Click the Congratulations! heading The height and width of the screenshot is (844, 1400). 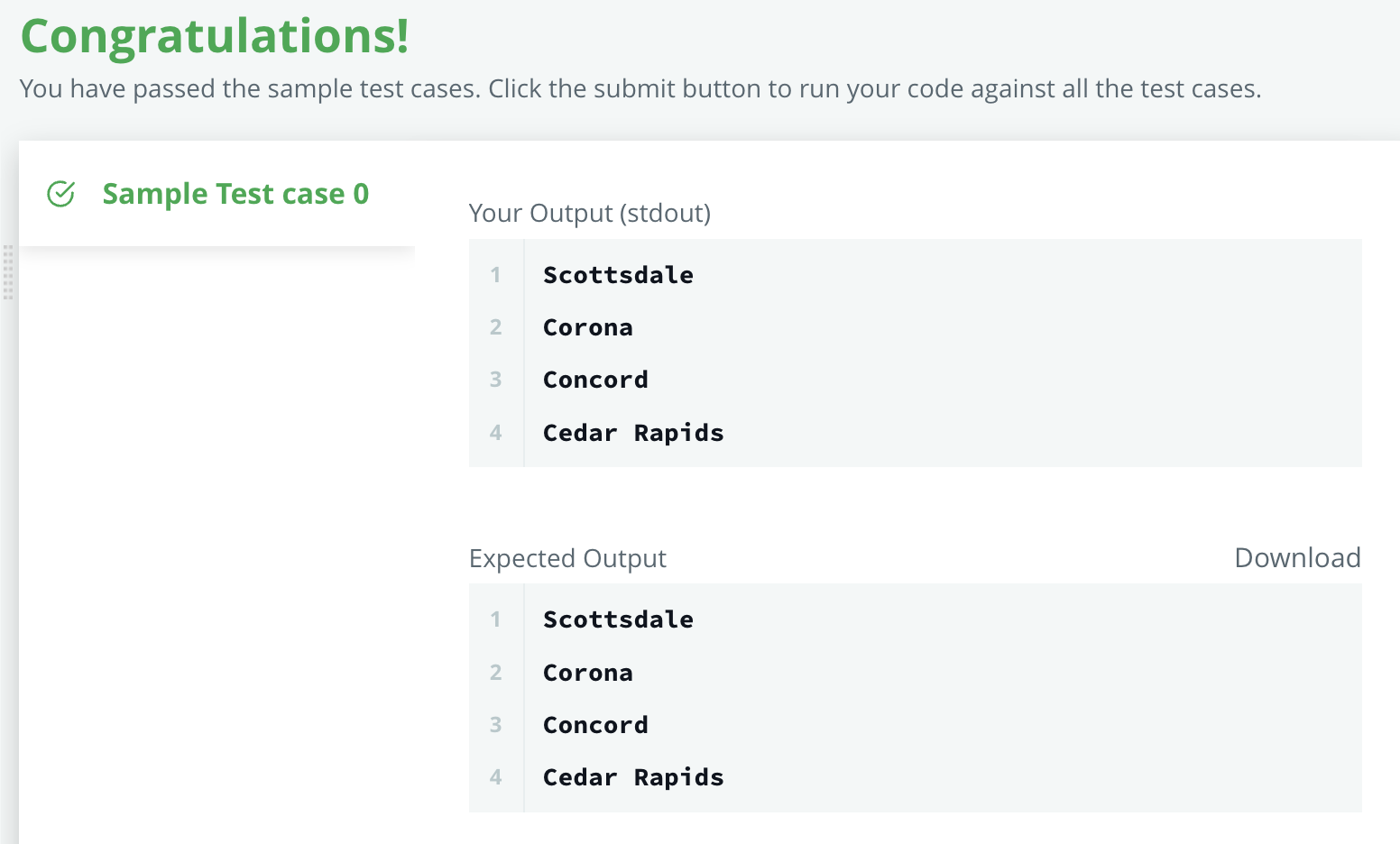click(x=215, y=36)
